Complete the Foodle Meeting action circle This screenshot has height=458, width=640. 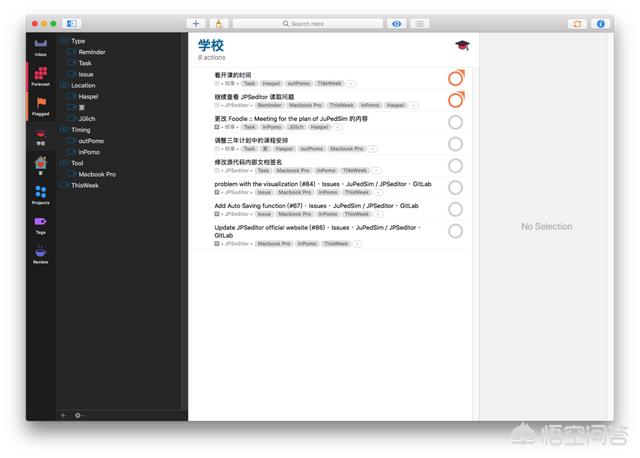coord(455,122)
